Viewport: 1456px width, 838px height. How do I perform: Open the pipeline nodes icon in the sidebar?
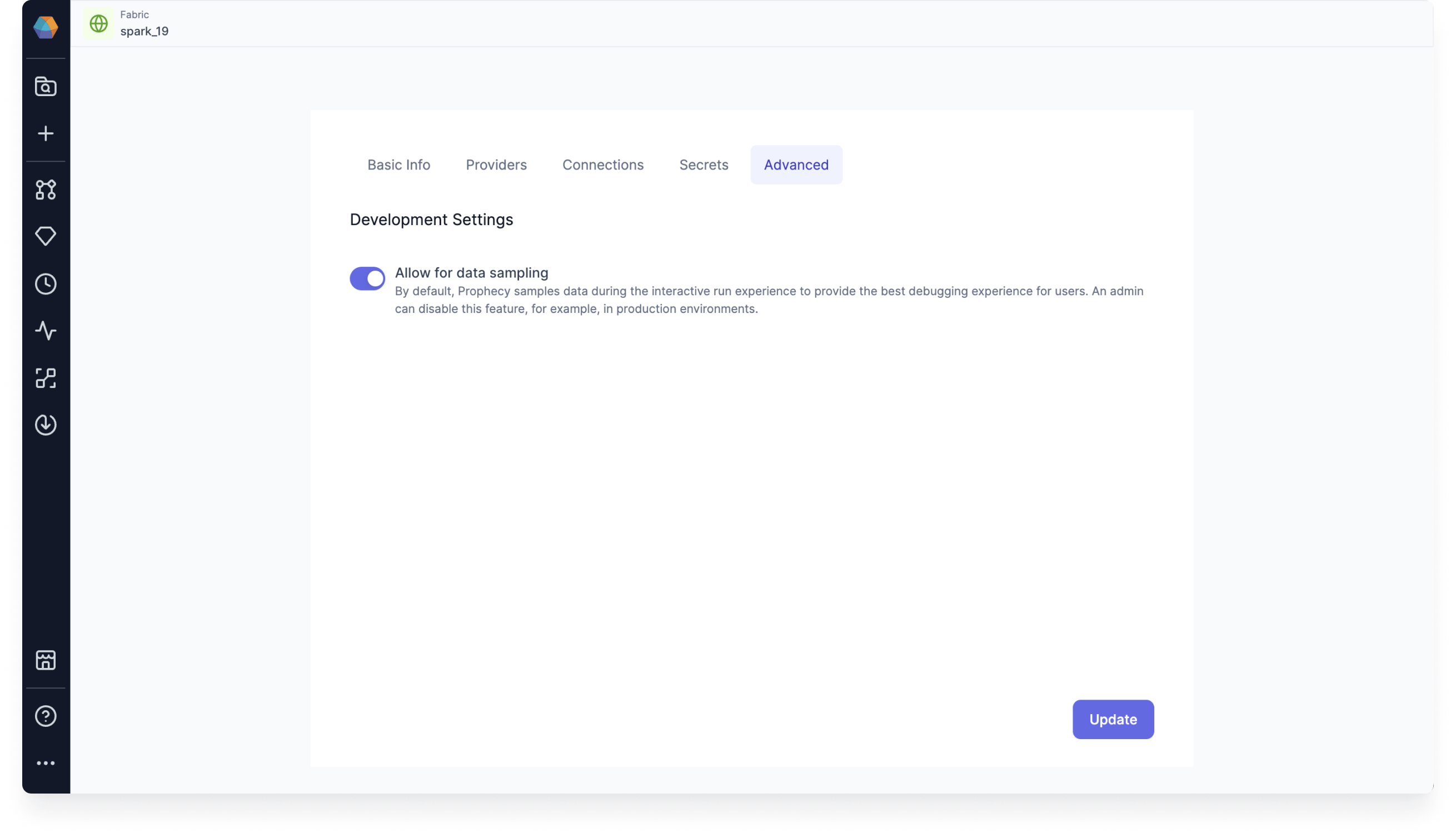(x=46, y=189)
